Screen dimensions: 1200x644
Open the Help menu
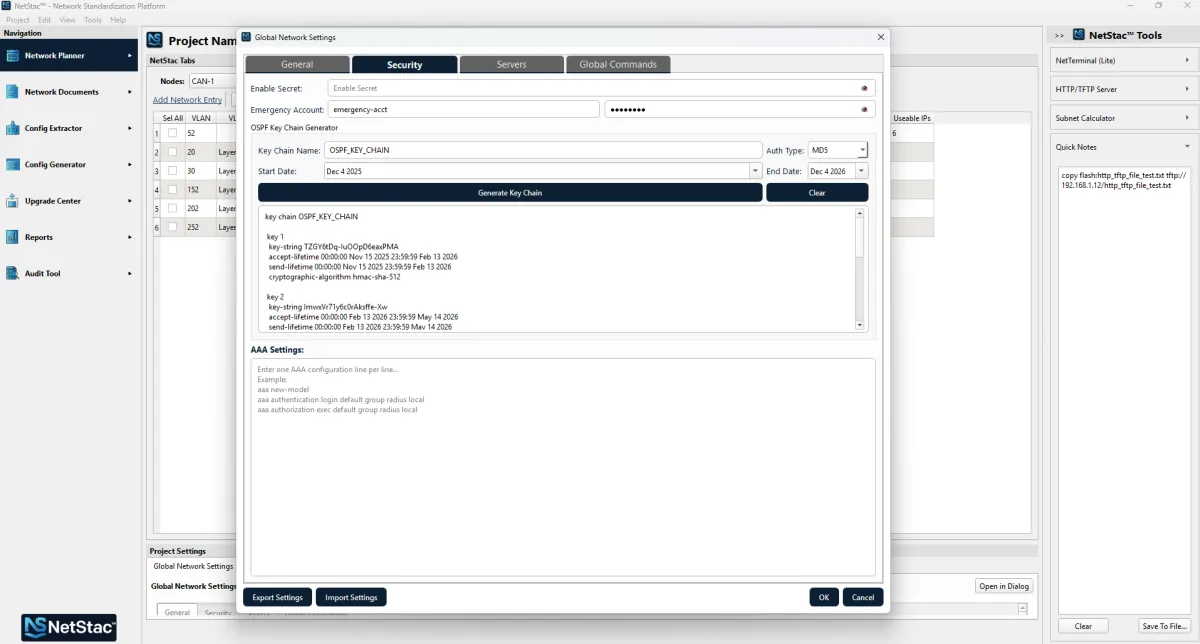(x=118, y=20)
